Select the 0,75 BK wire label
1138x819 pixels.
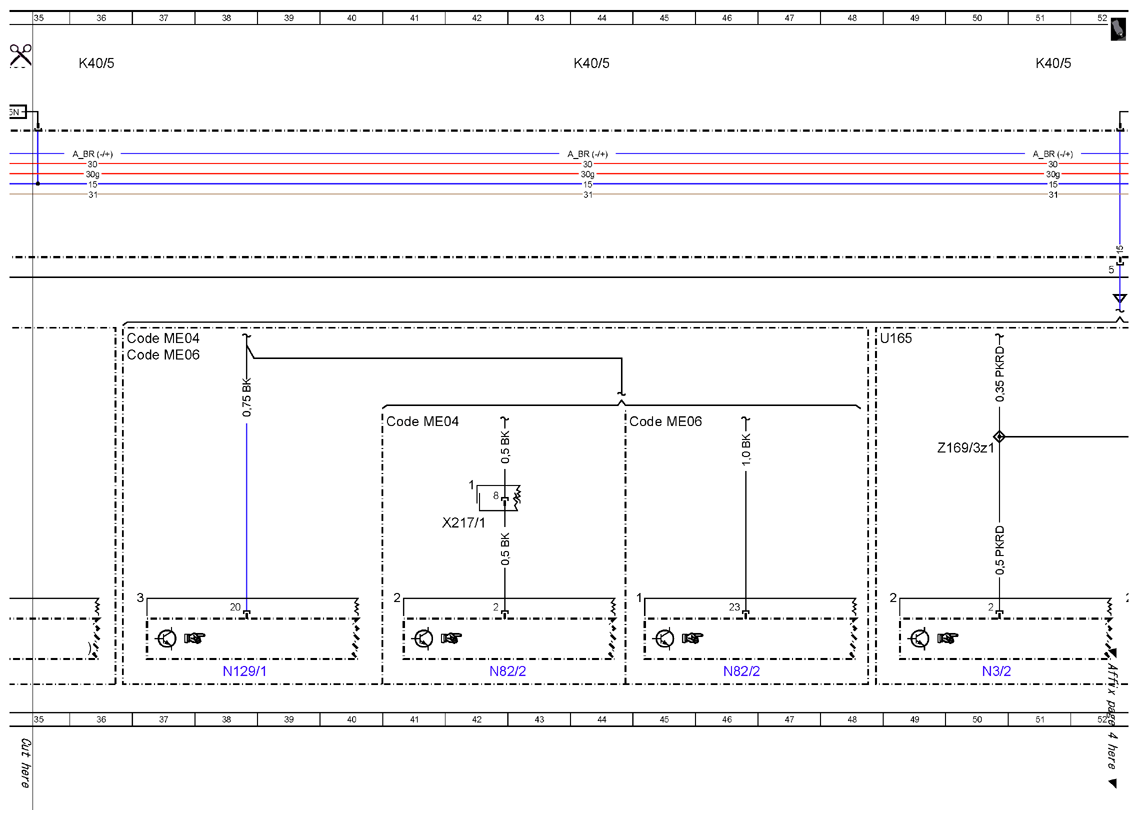(247, 397)
